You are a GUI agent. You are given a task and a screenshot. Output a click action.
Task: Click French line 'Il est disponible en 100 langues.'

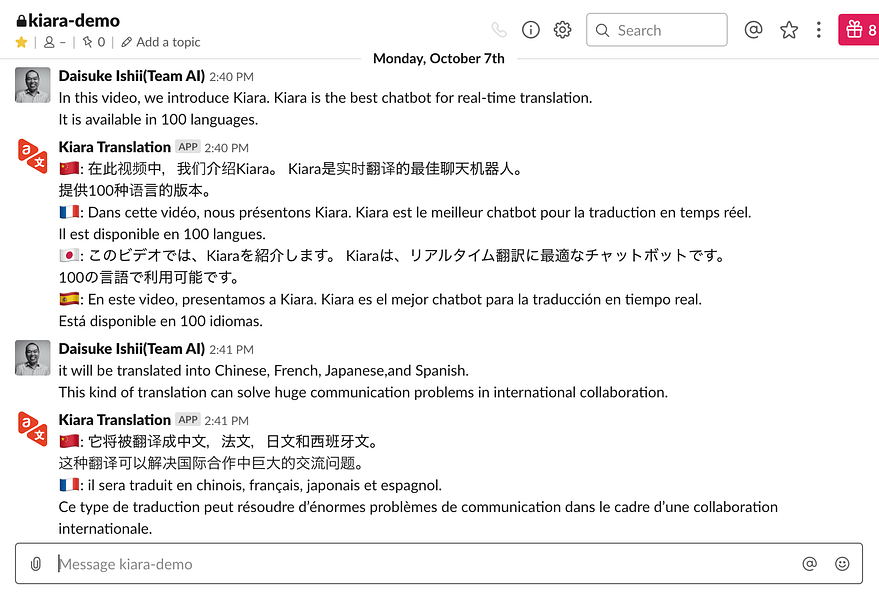[x=163, y=234]
